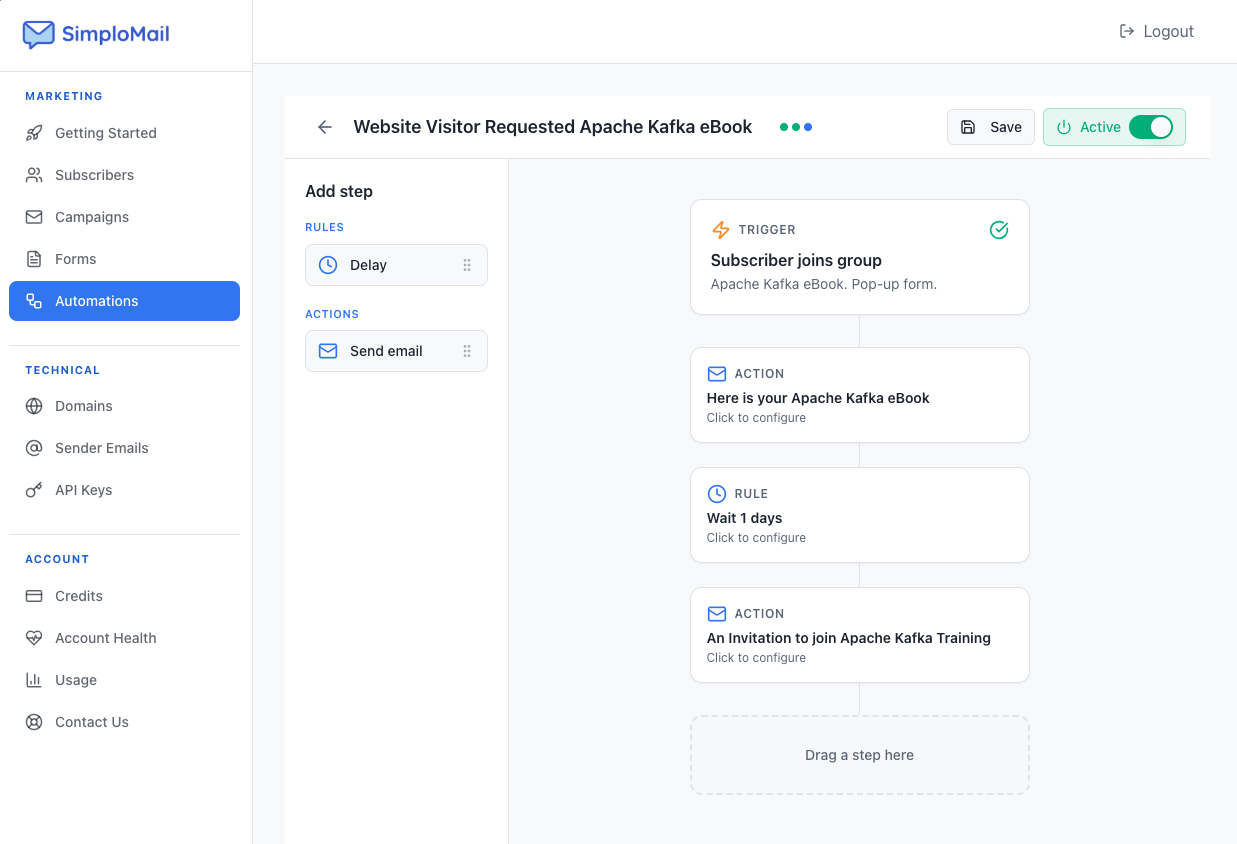Click the envelope icon on Send email step
Viewport: 1237px width, 844px height.
tap(328, 351)
